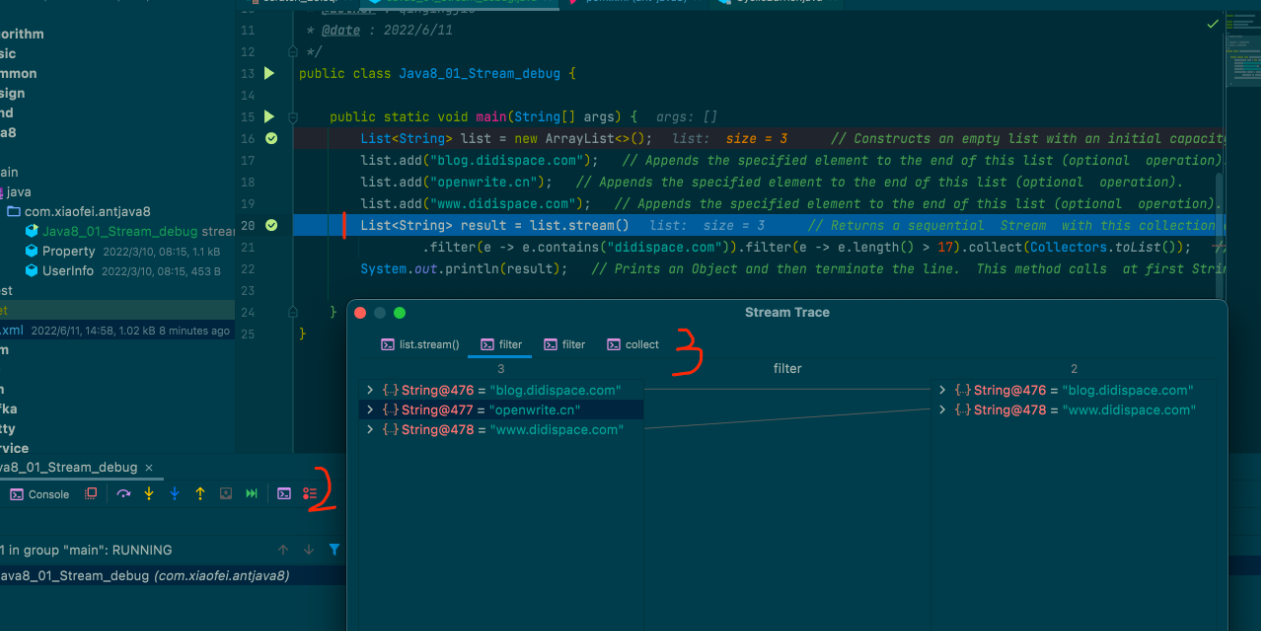Click the Step Out arrow icon

200,494
